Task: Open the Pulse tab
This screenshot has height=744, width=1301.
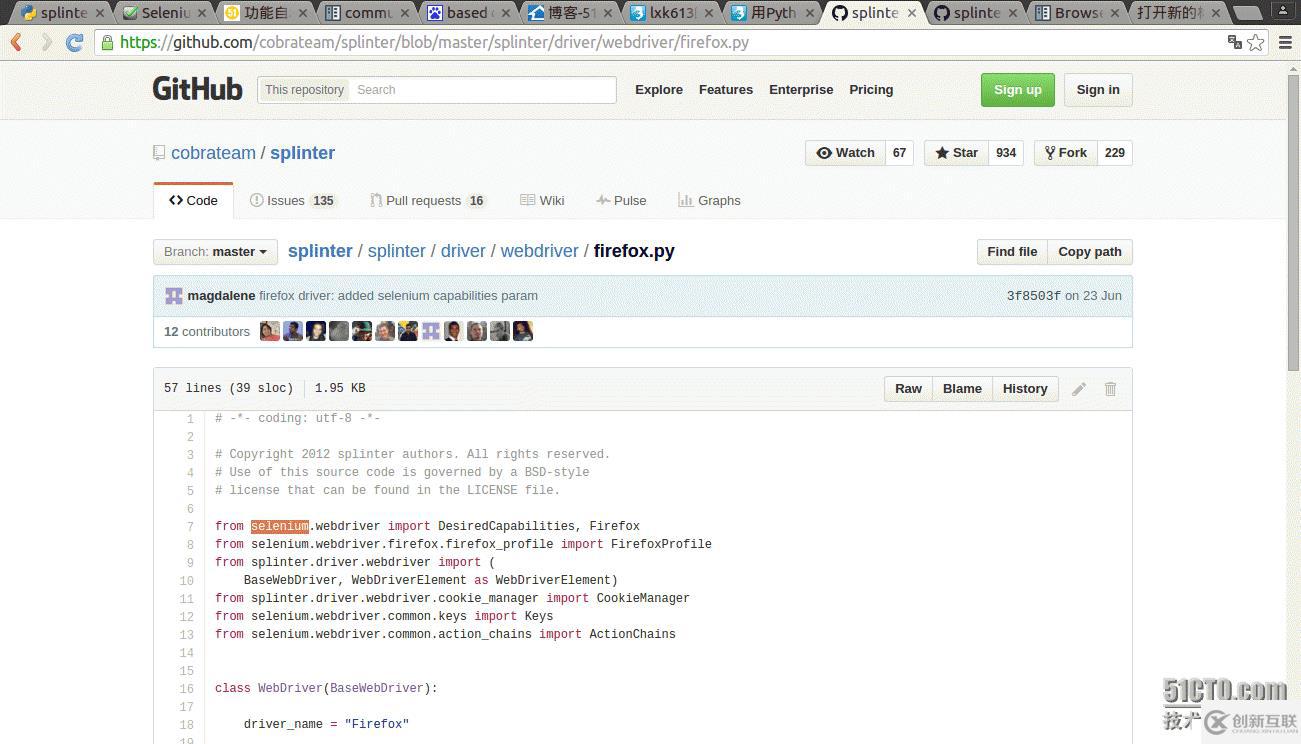Action: point(621,201)
